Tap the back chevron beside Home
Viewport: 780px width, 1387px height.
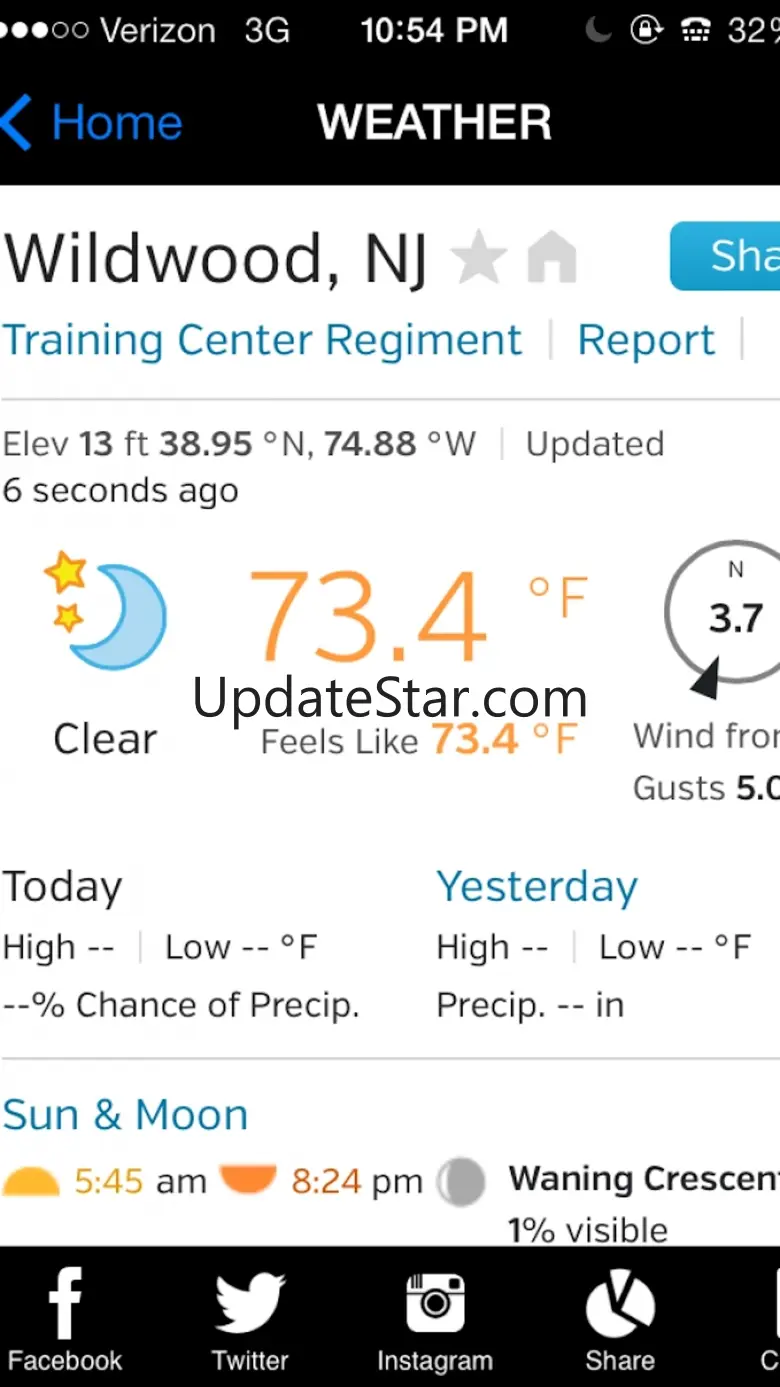coord(17,122)
